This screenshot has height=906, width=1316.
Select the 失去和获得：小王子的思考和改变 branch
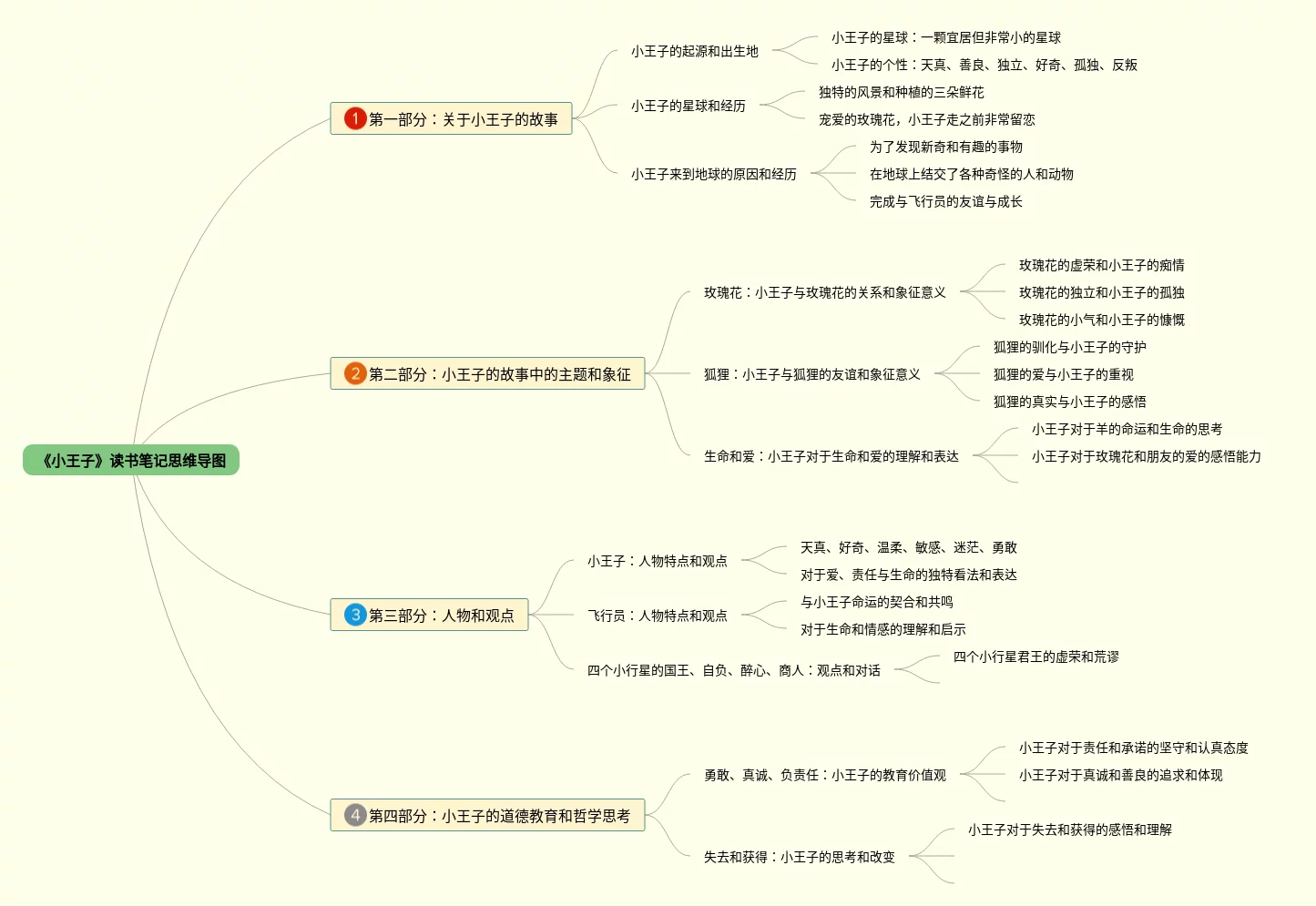(800, 857)
